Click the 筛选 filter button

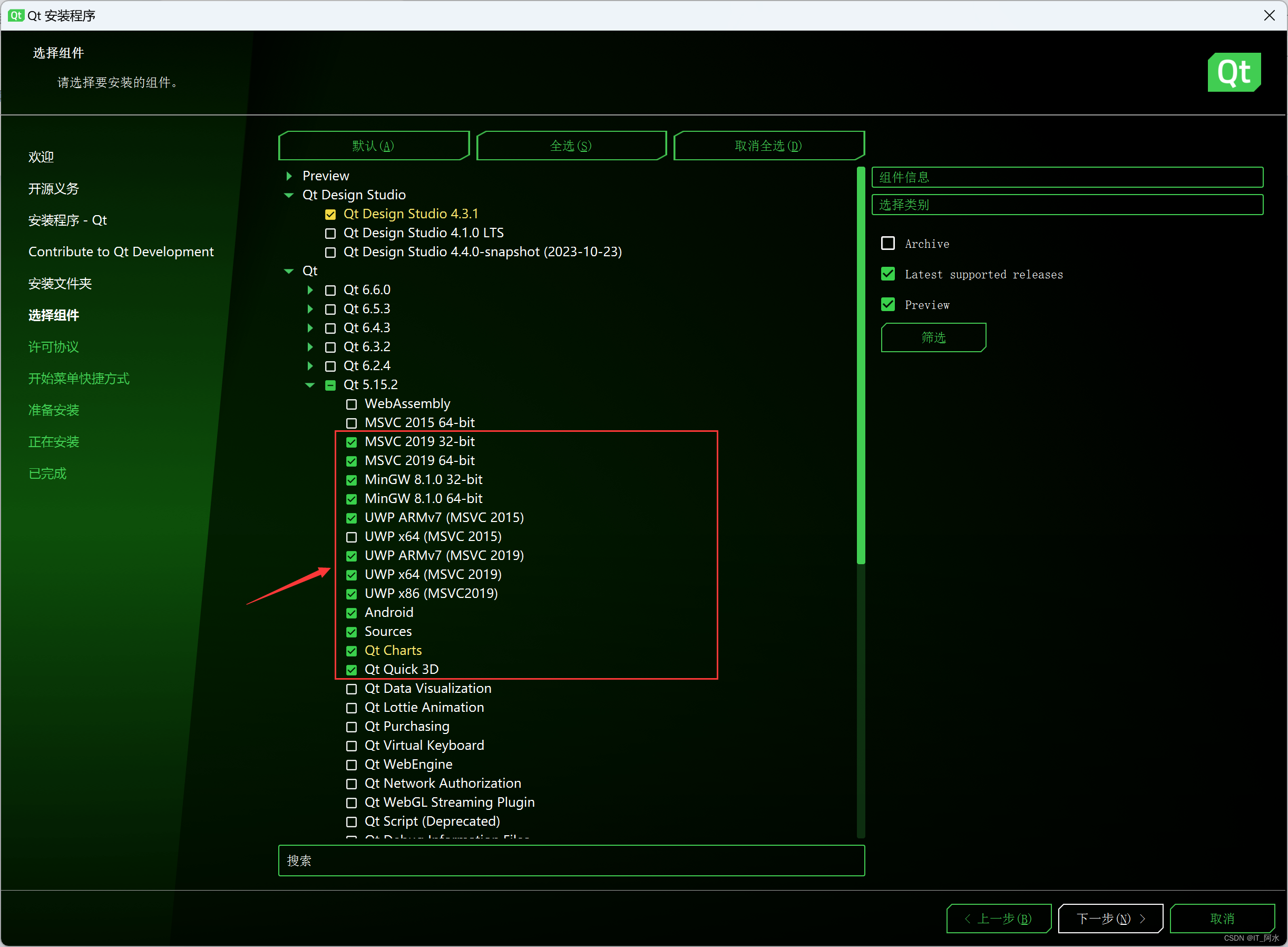click(933, 337)
